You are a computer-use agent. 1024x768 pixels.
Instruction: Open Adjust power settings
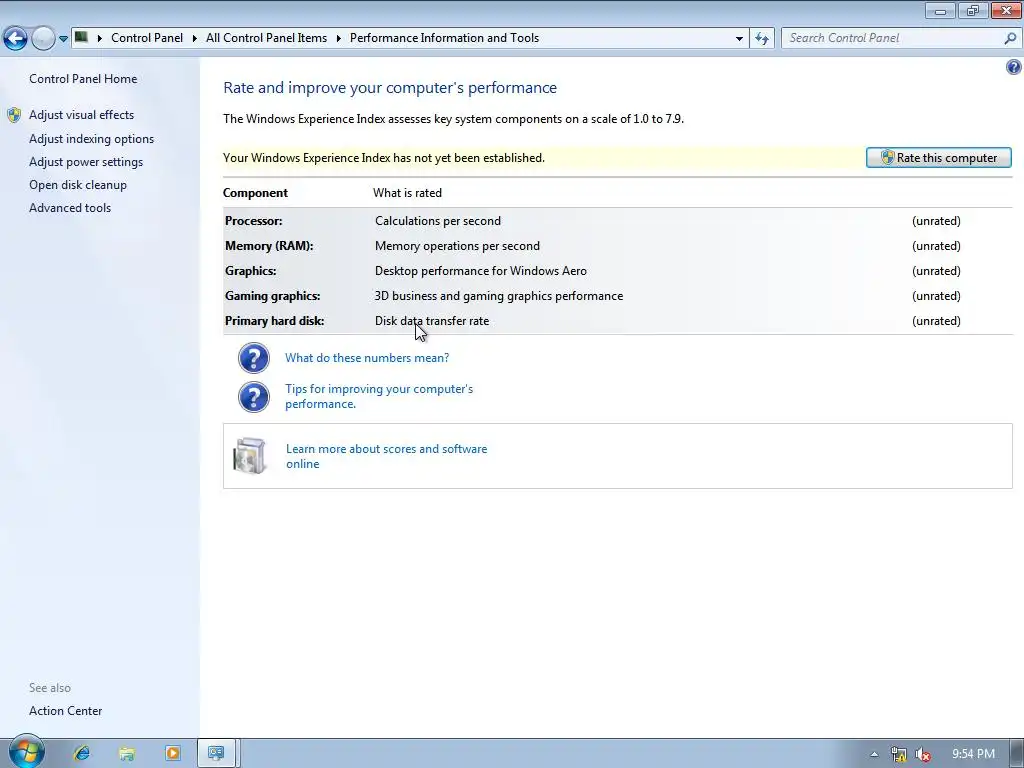point(86,162)
